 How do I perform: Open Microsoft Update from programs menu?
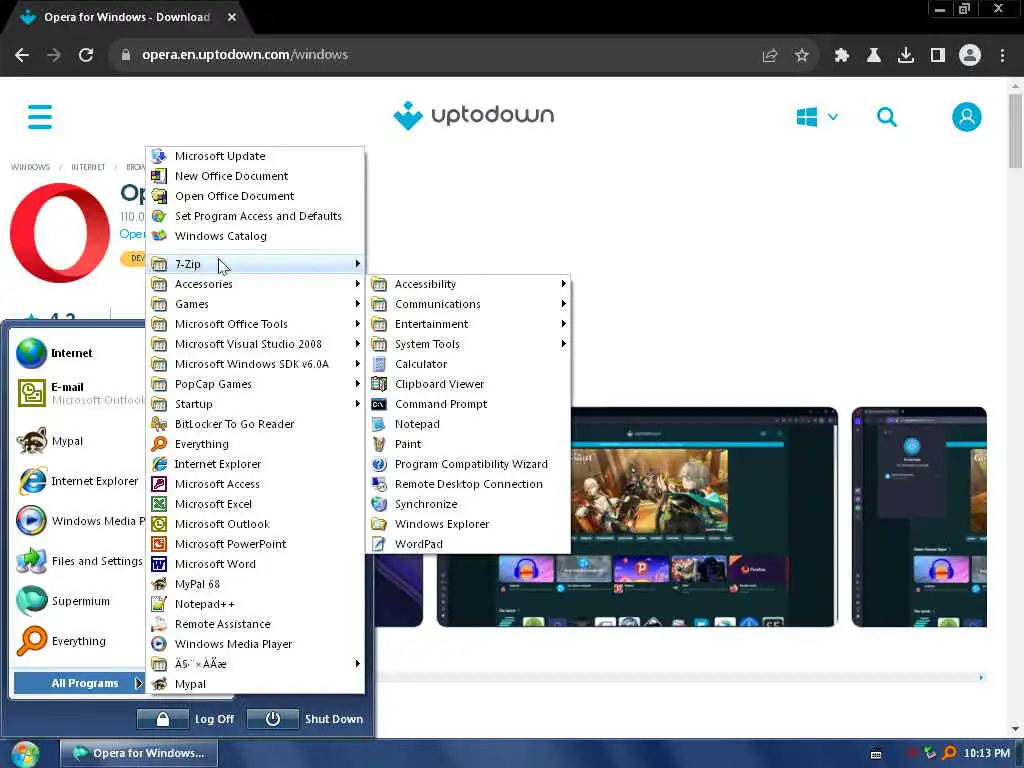pyautogui.click(x=255, y=156)
